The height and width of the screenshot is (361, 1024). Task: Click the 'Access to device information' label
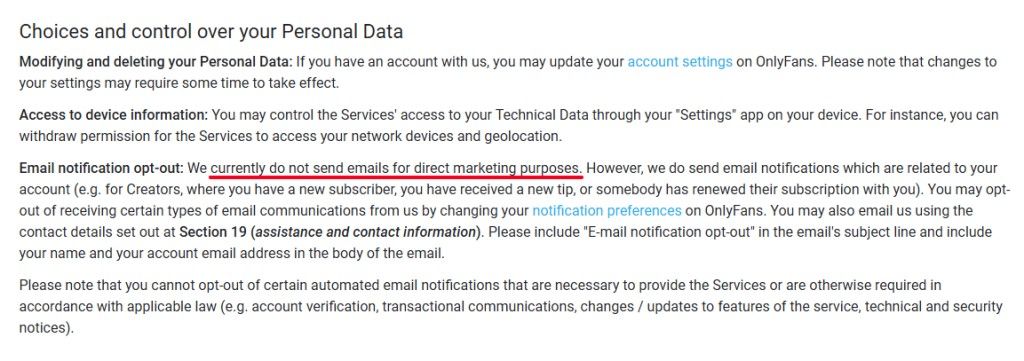point(114,116)
